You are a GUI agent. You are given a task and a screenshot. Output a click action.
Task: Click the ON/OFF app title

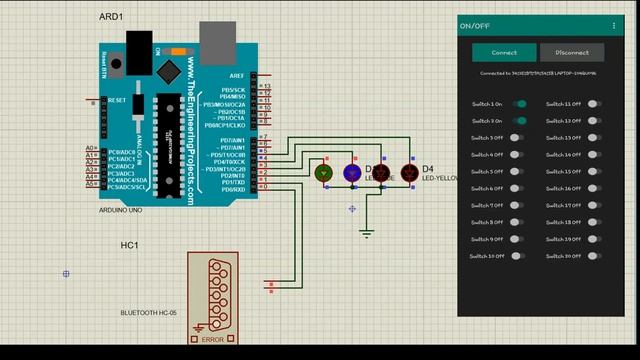475,26
